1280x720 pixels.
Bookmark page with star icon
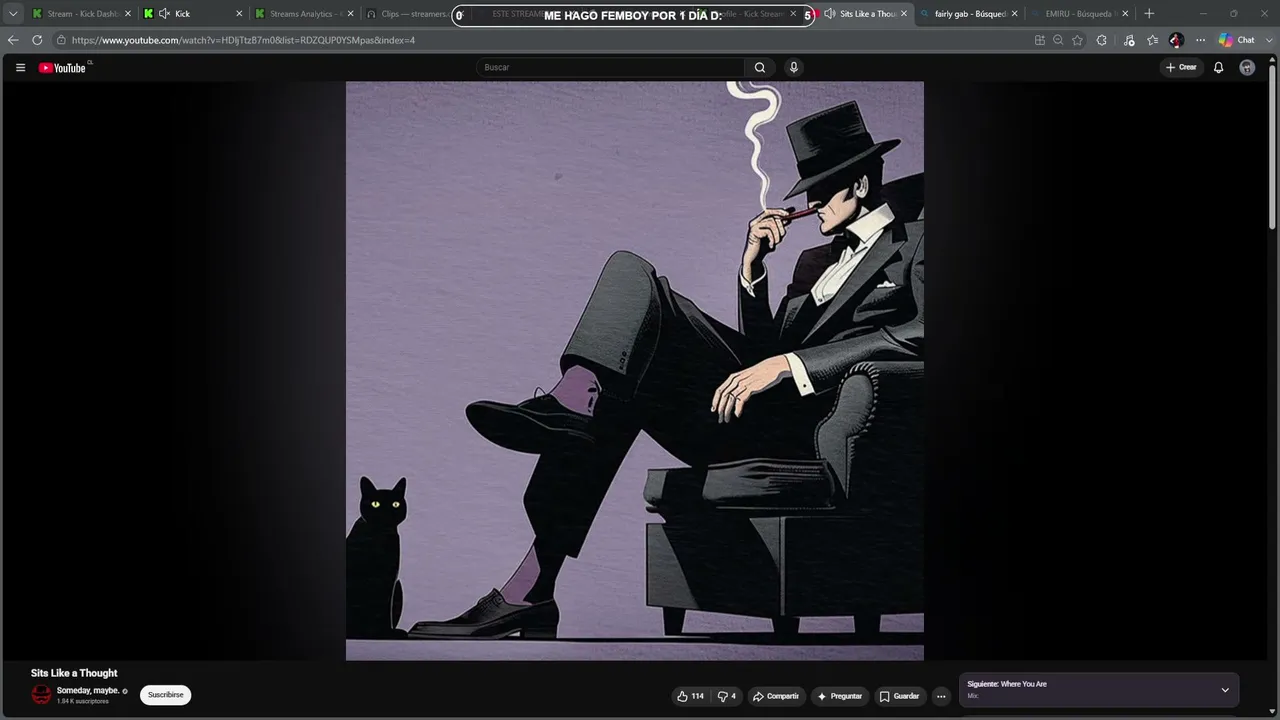pos(1077,40)
